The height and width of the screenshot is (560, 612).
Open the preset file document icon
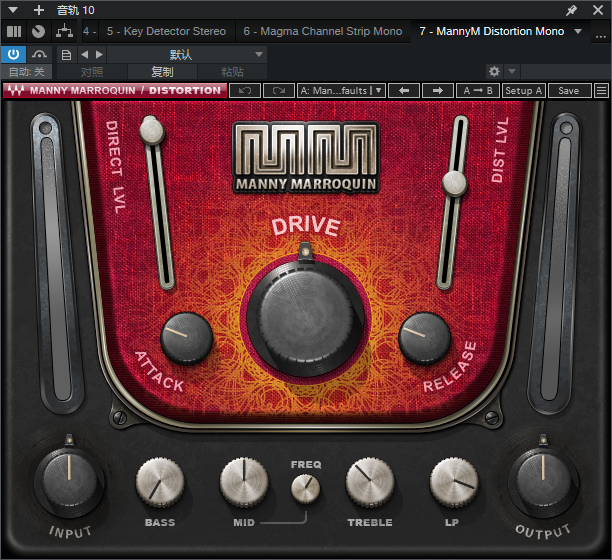coord(66,55)
